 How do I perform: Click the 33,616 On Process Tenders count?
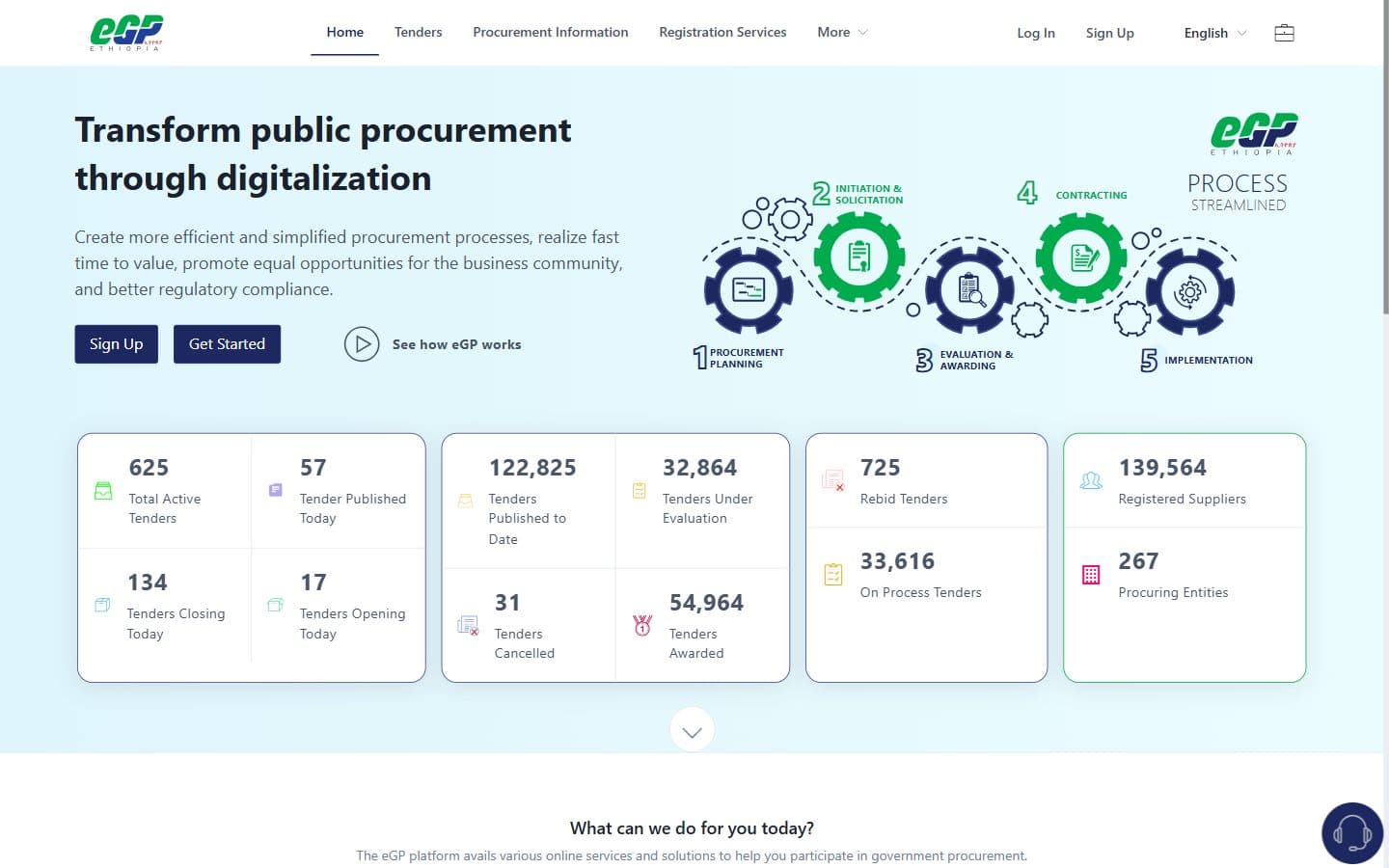pyautogui.click(x=897, y=561)
